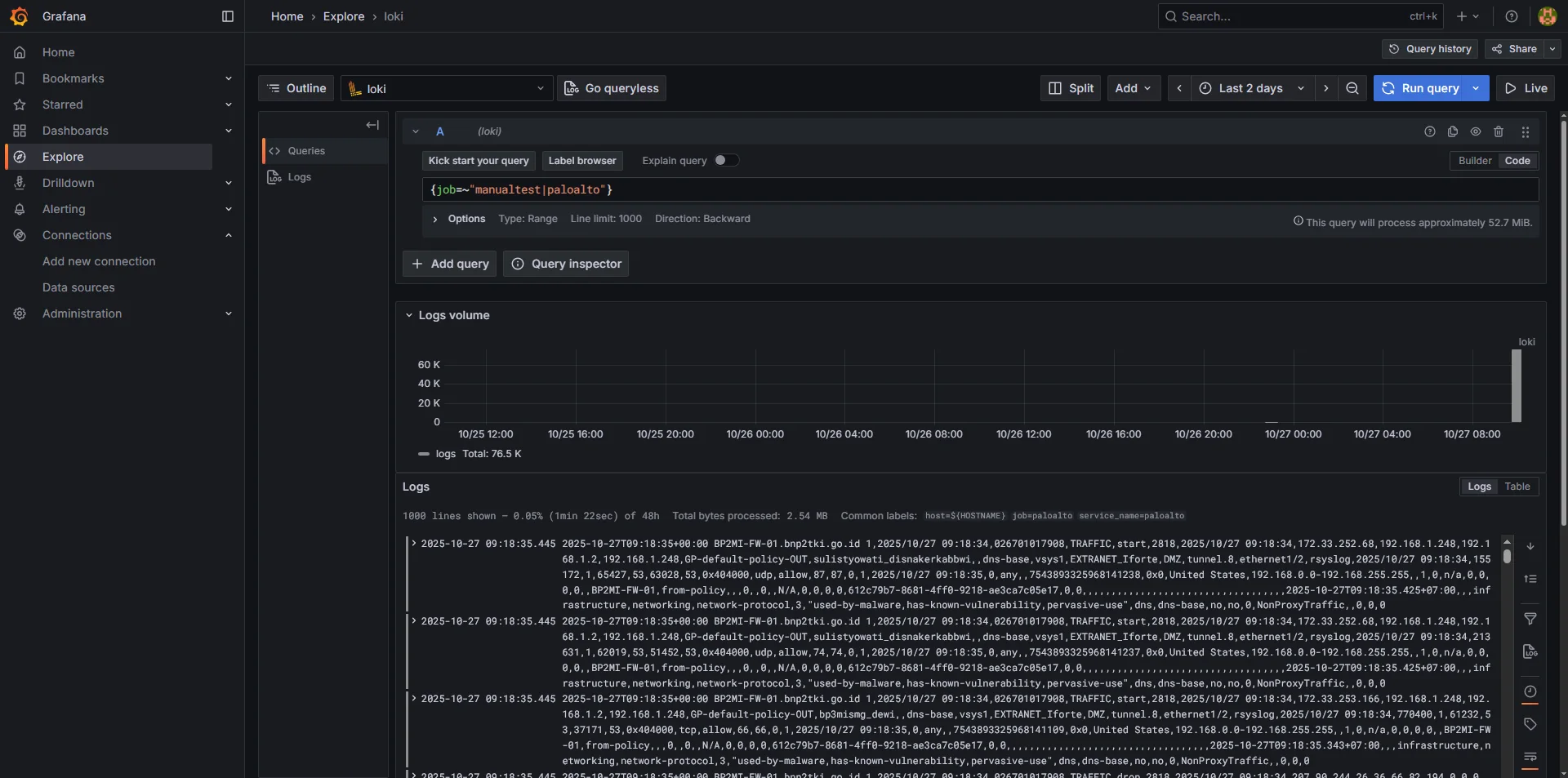The height and width of the screenshot is (778, 1568).
Task: Click the Run query button
Action: (x=1421, y=88)
